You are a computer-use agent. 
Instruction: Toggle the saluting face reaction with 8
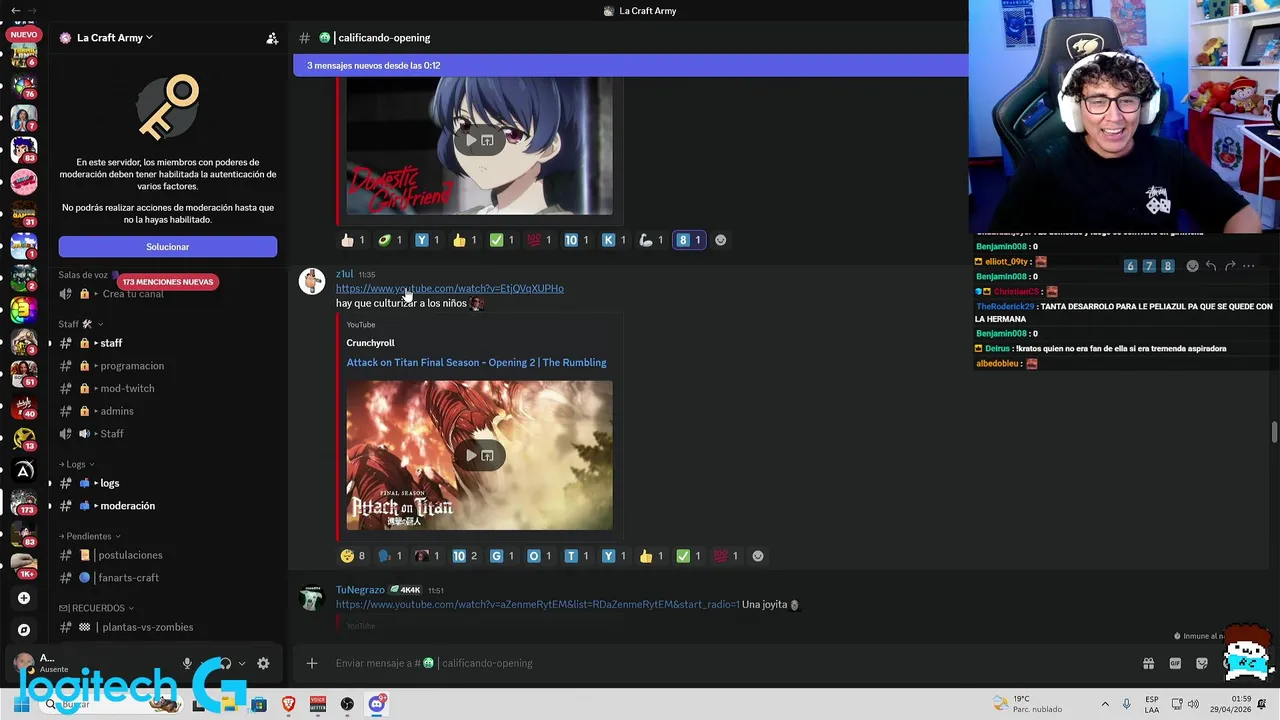point(353,556)
